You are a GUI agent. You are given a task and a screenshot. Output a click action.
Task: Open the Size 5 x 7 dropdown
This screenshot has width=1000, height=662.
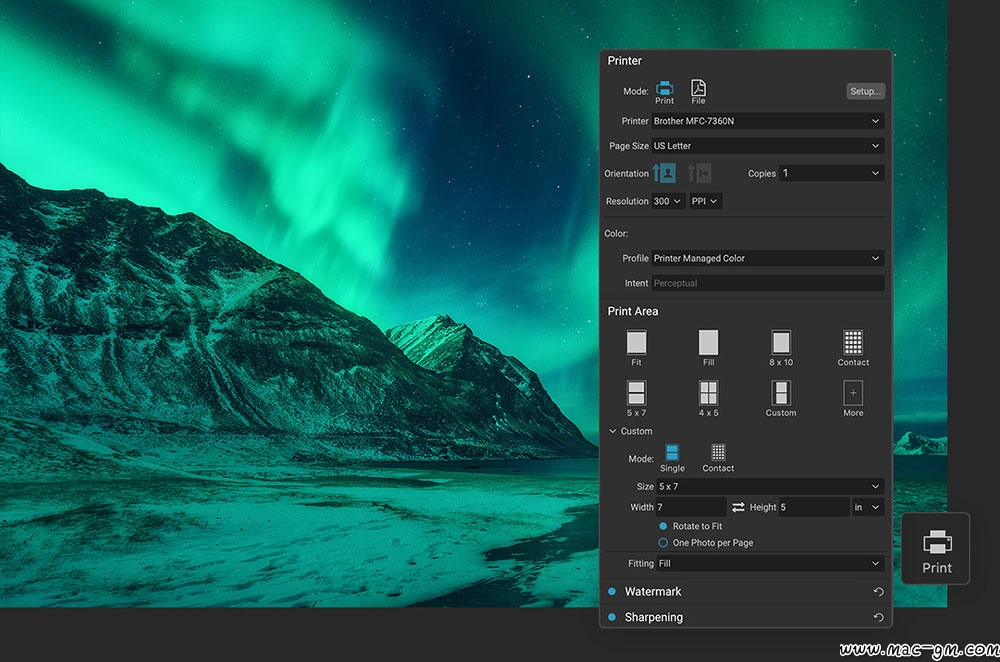point(770,486)
